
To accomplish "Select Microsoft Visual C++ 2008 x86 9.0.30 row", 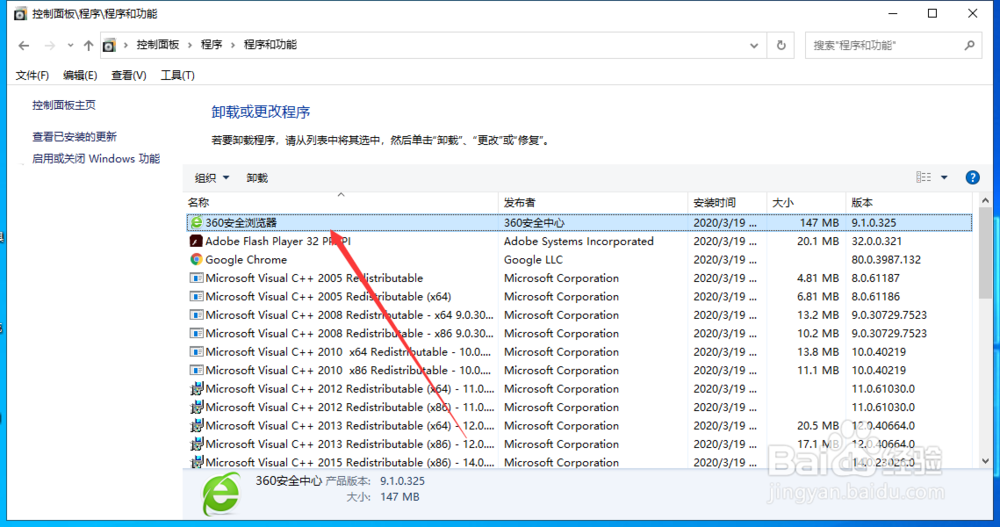I will pos(579,334).
